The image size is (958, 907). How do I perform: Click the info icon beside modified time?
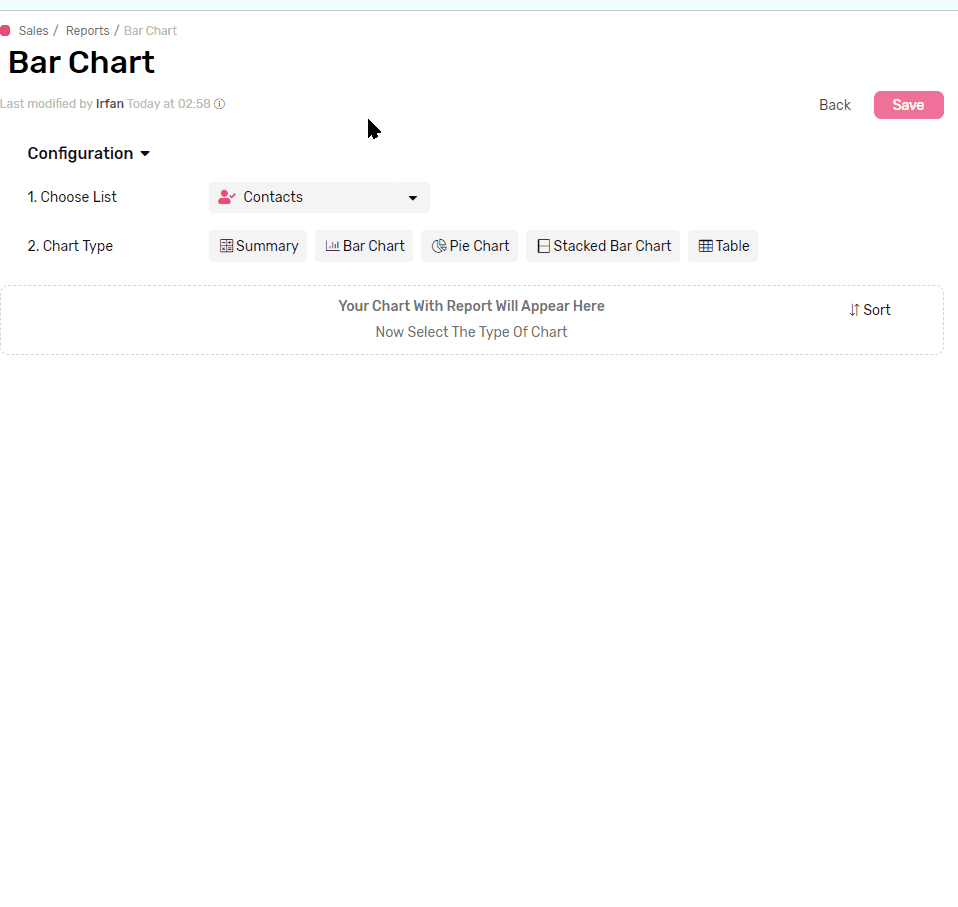(x=219, y=104)
